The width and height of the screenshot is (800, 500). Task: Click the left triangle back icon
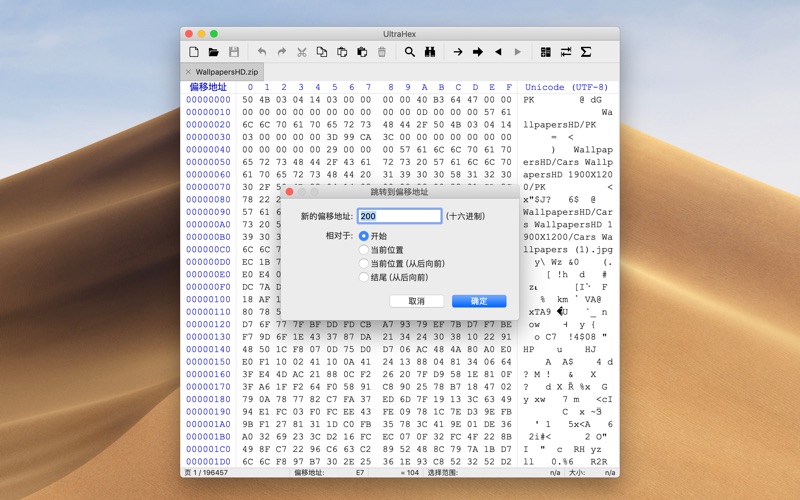498,52
